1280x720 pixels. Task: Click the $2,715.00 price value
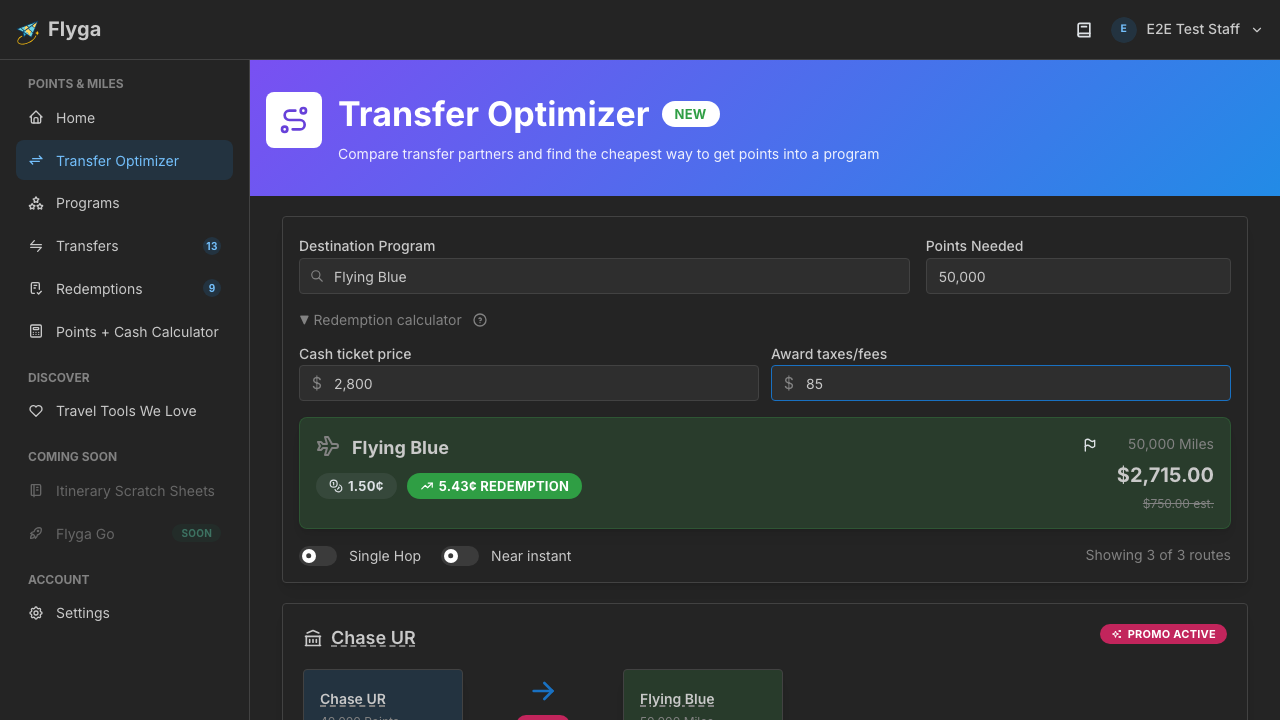[1165, 475]
